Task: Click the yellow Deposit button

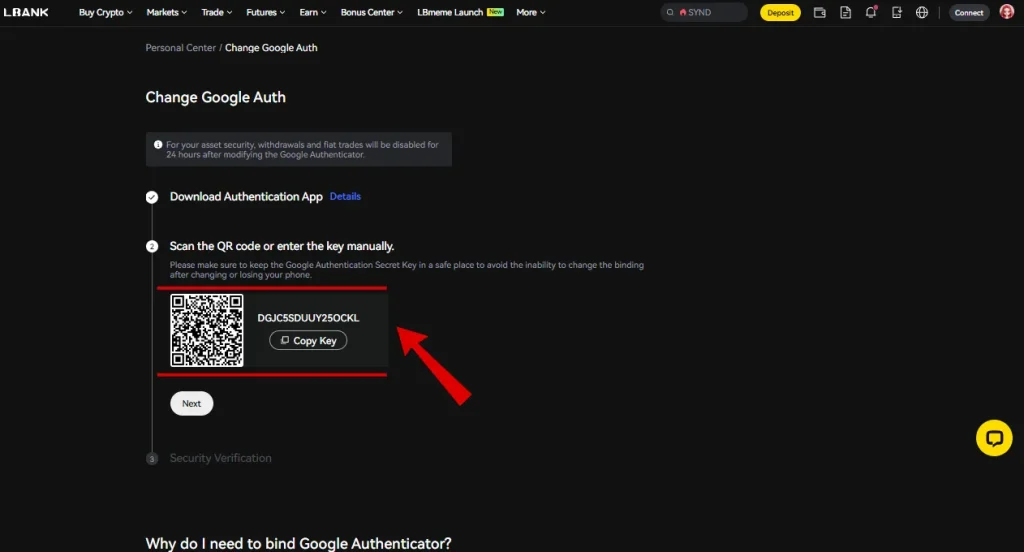Action: tap(780, 12)
